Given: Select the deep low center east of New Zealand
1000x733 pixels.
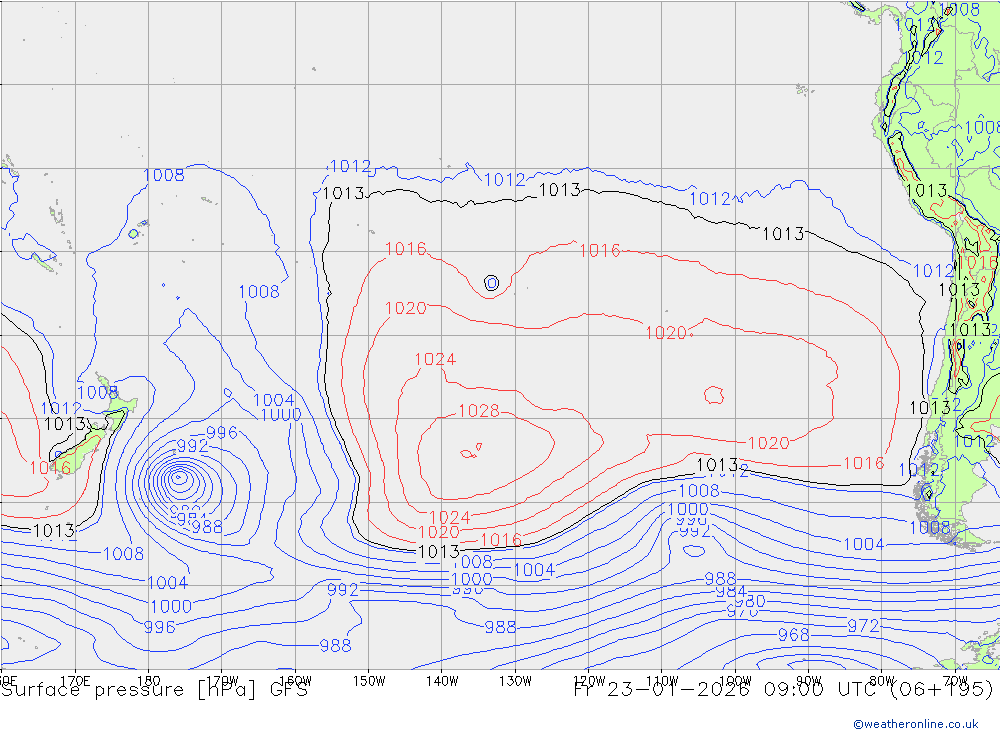Looking at the screenshot, I should [179, 477].
